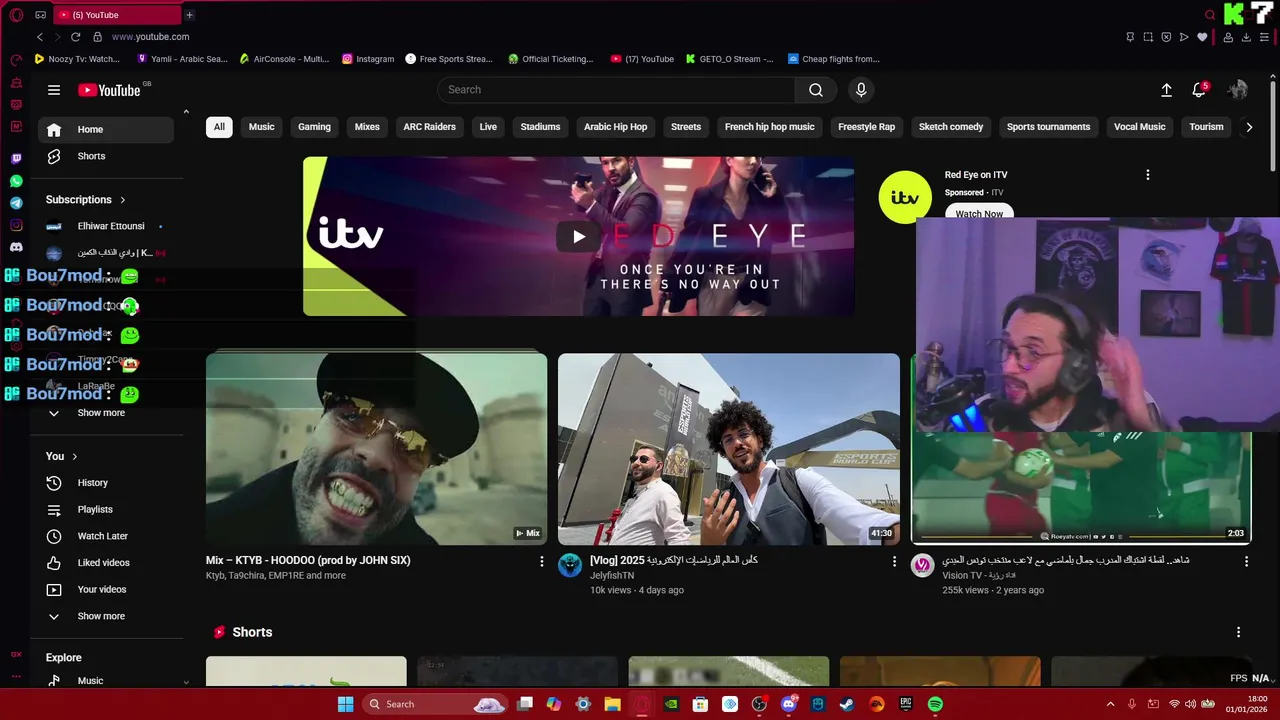Show hidden system tray icons

tap(1110, 704)
